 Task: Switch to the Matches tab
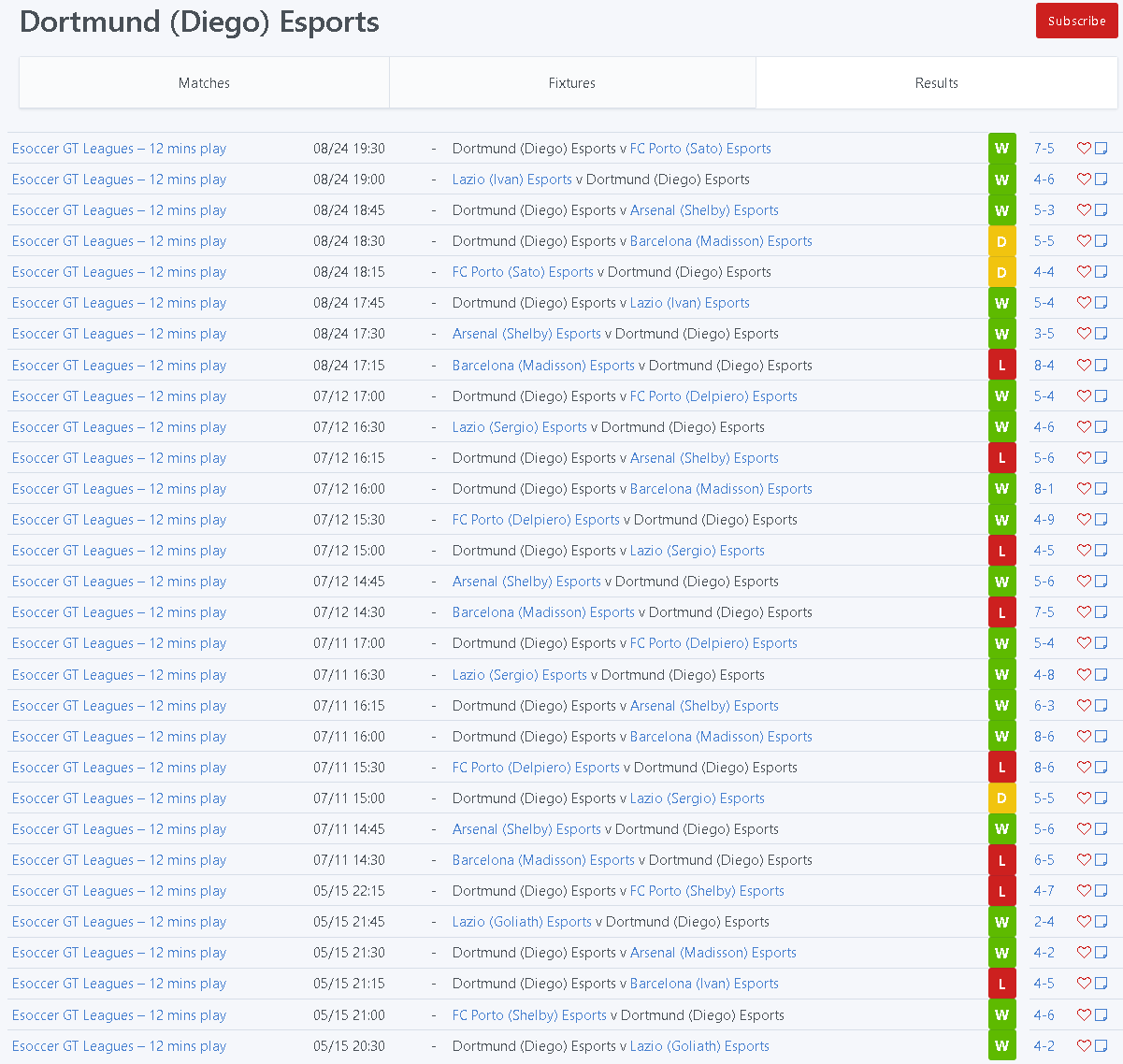point(204,83)
